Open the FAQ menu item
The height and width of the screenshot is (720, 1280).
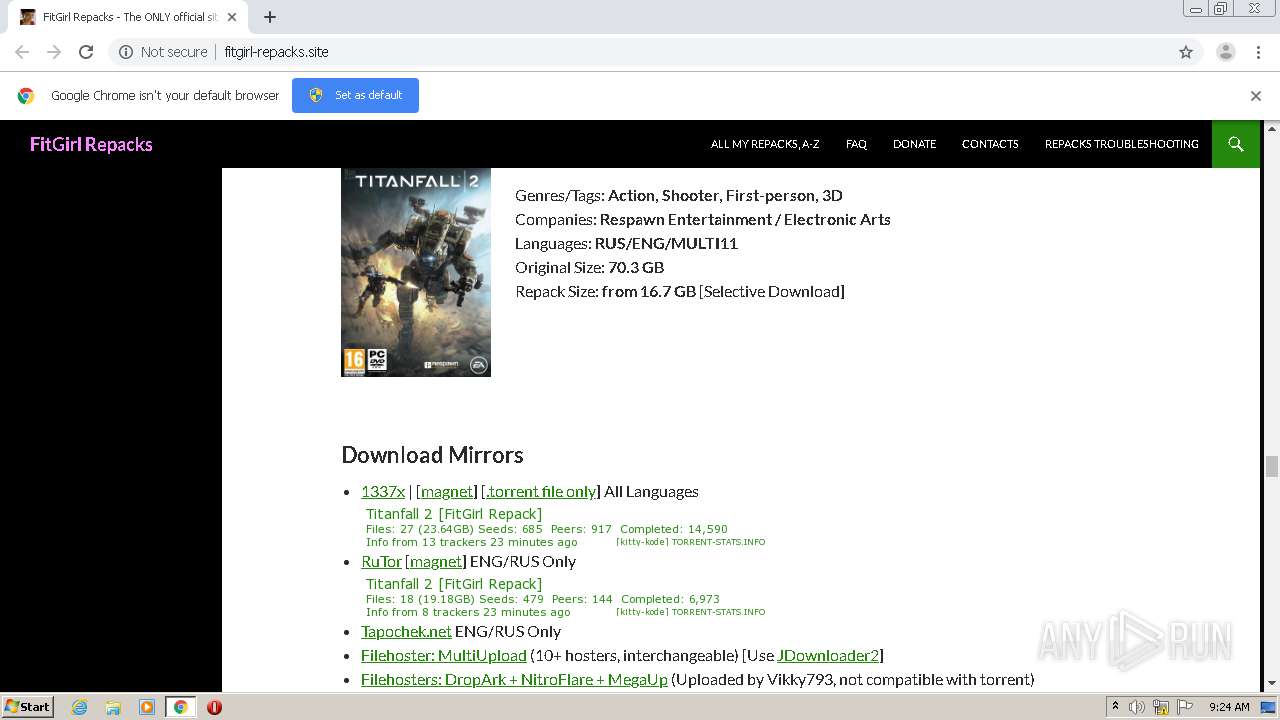pos(856,144)
